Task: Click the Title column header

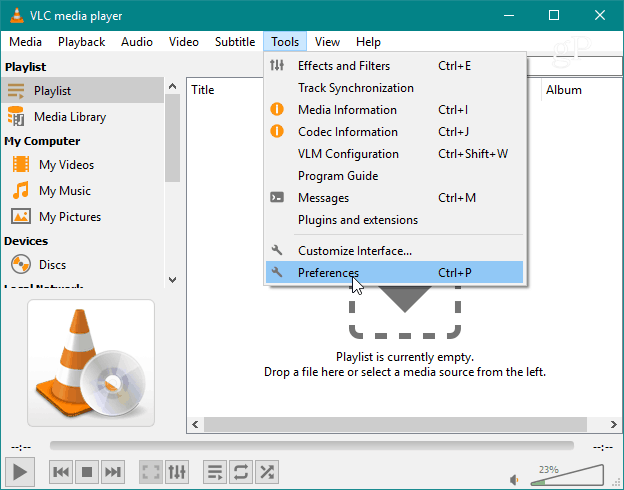Action: click(x=203, y=90)
